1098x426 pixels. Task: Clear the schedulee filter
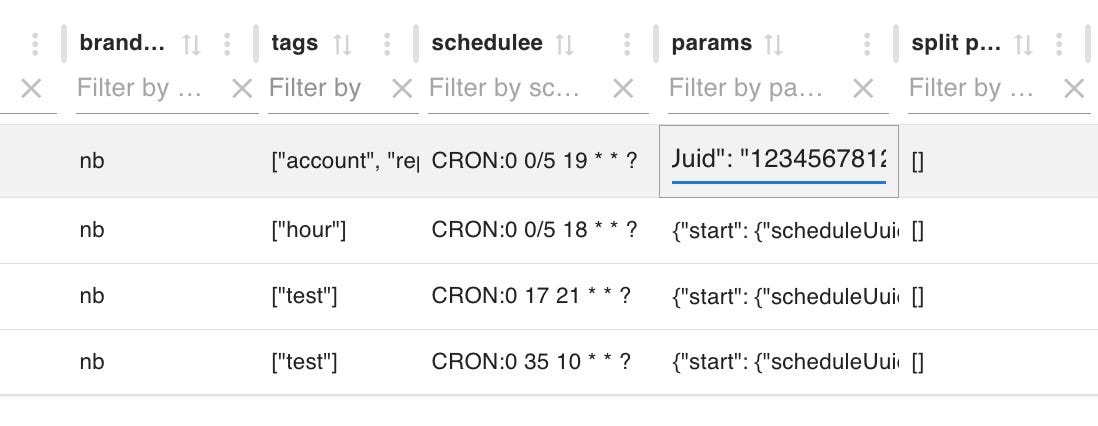623,89
